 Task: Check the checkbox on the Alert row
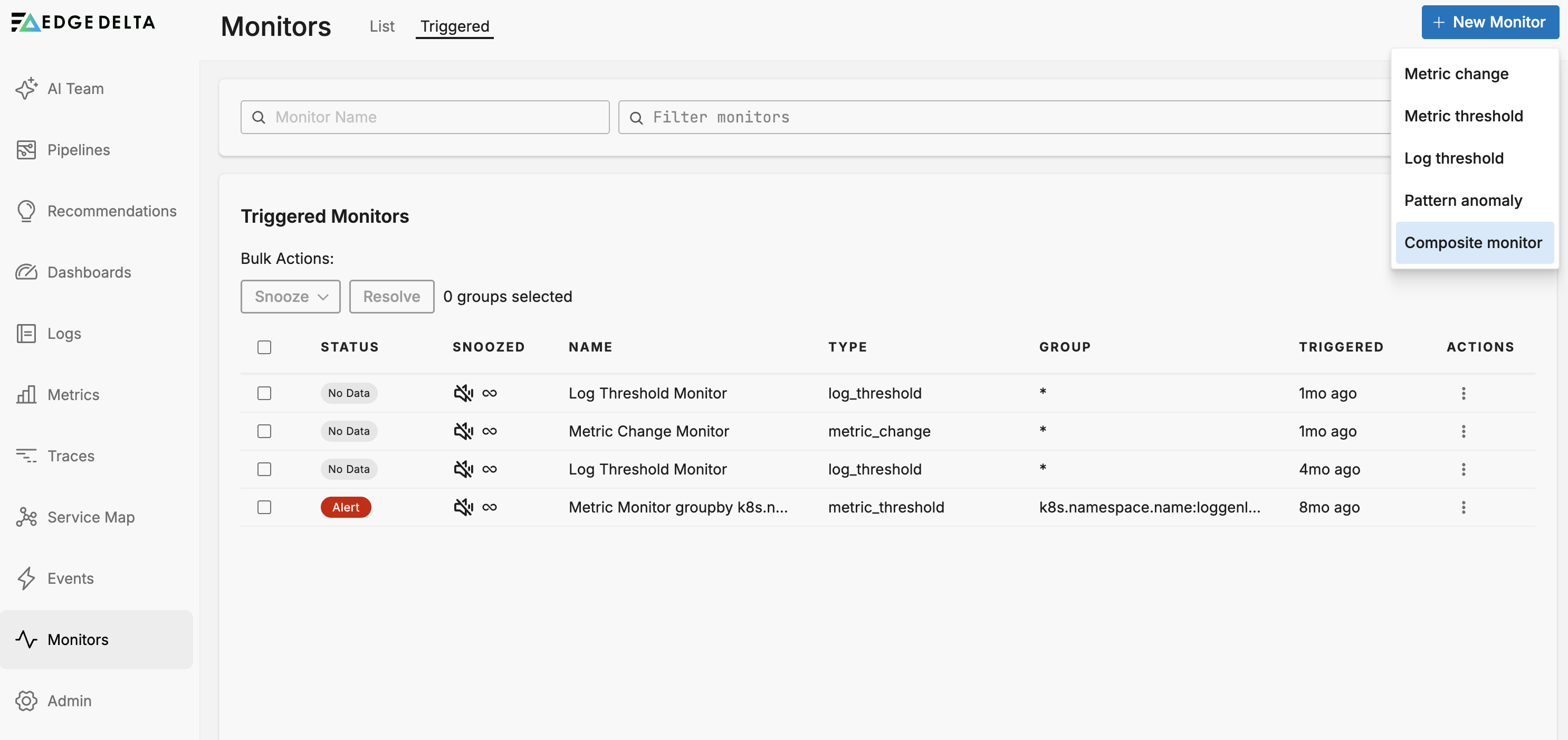(264, 507)
